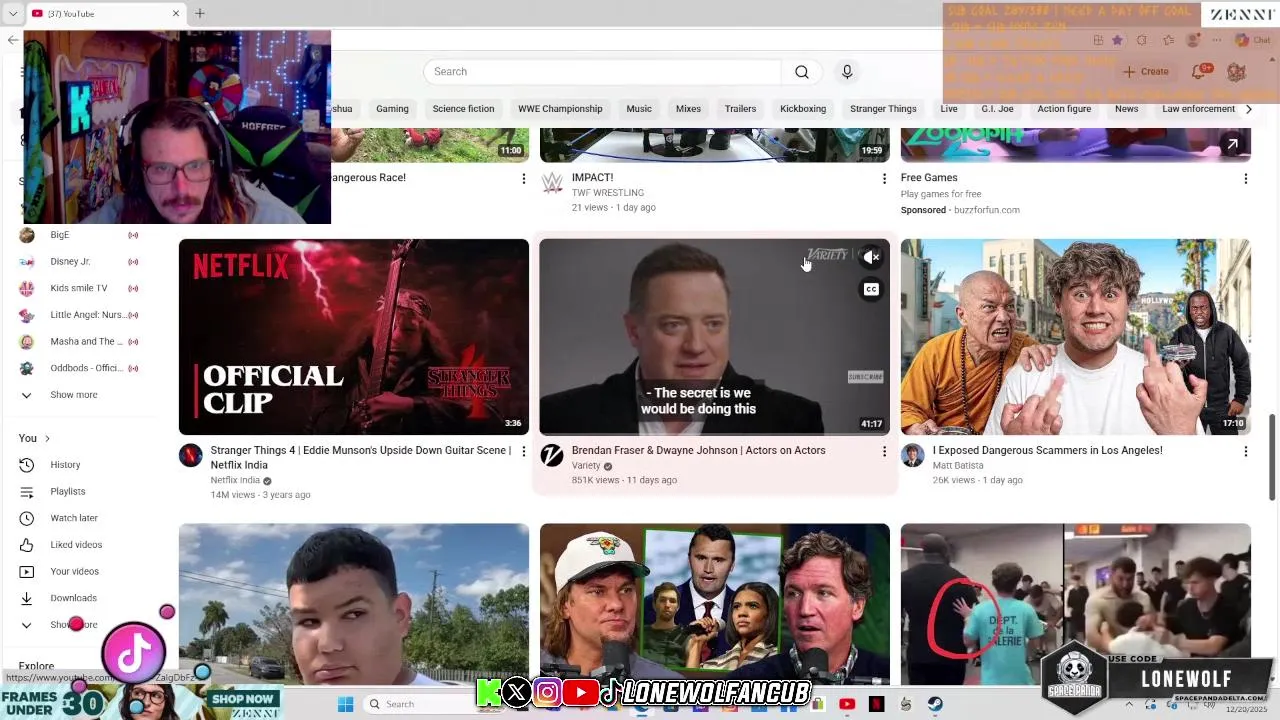The width and height of the screenshot is (1280, 720).
Task: Select the WWE Championship chip
Action: click(560, 109)
